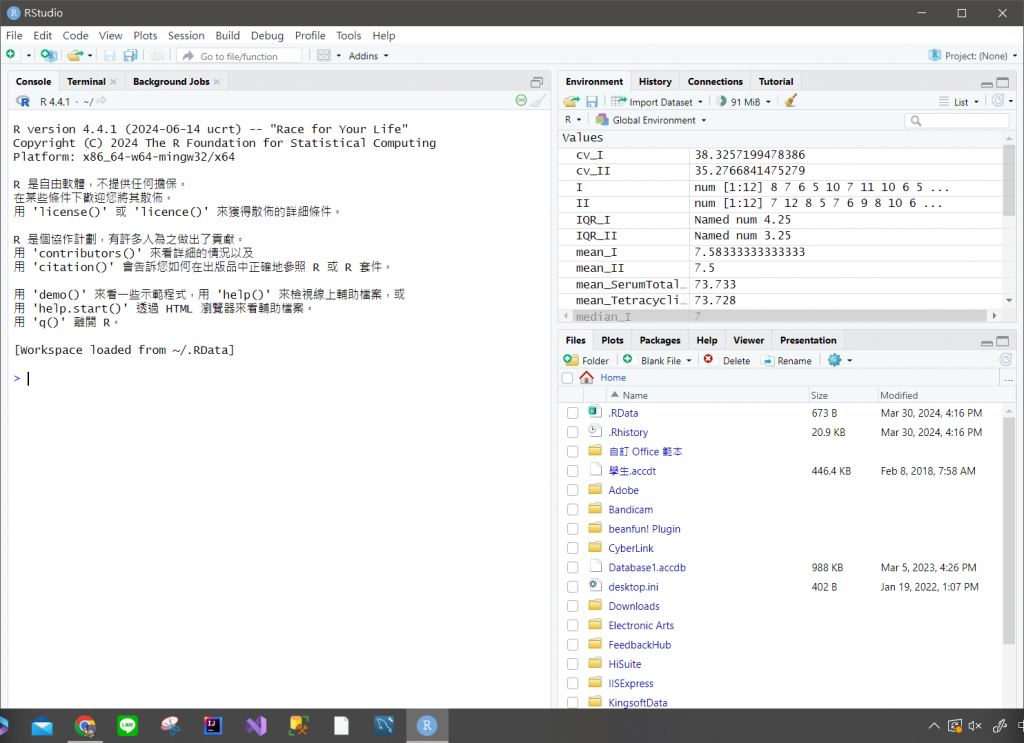Go to Home directory house icon
This screenshot has width=1024, height=743.
click(x=586, y=377)
